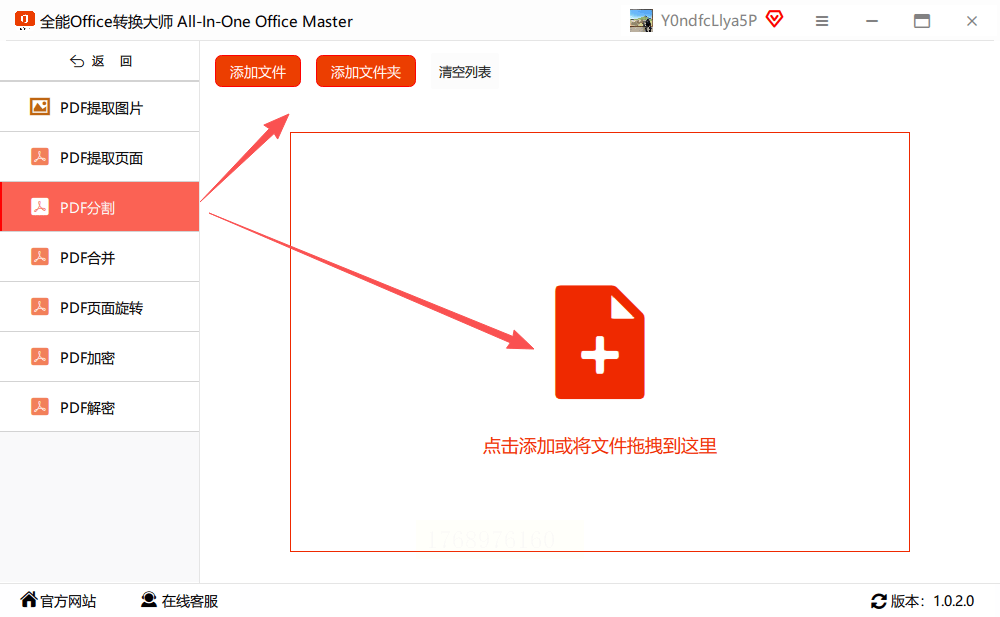Click the 点击添加或将文件拖拽到这里 text
Image resolution: width=1000 pixels, height=617 pixels.
point(599,445)
